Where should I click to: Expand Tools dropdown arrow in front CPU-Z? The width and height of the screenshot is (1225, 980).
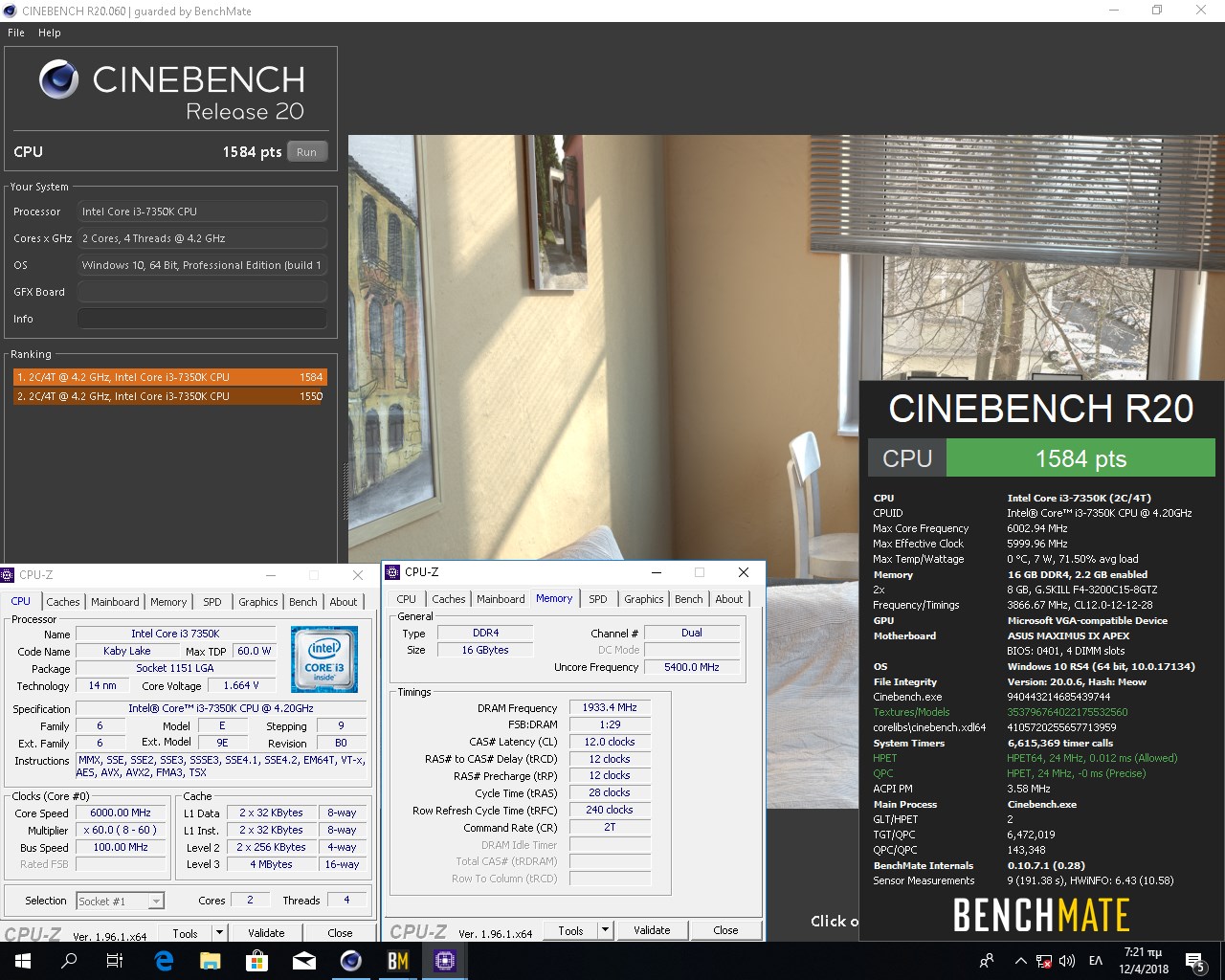605,930
